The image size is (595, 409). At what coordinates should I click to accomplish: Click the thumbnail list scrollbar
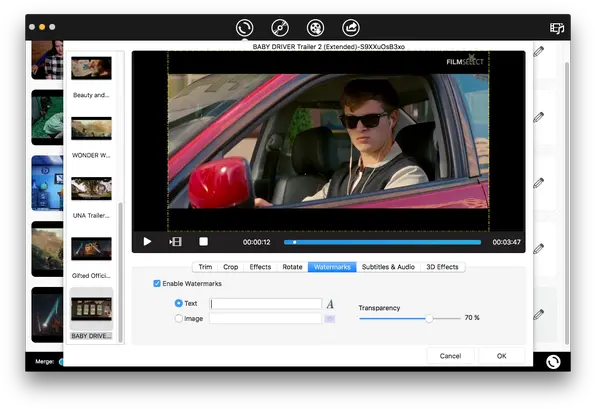pyautogui.click(x=121, y=272)
